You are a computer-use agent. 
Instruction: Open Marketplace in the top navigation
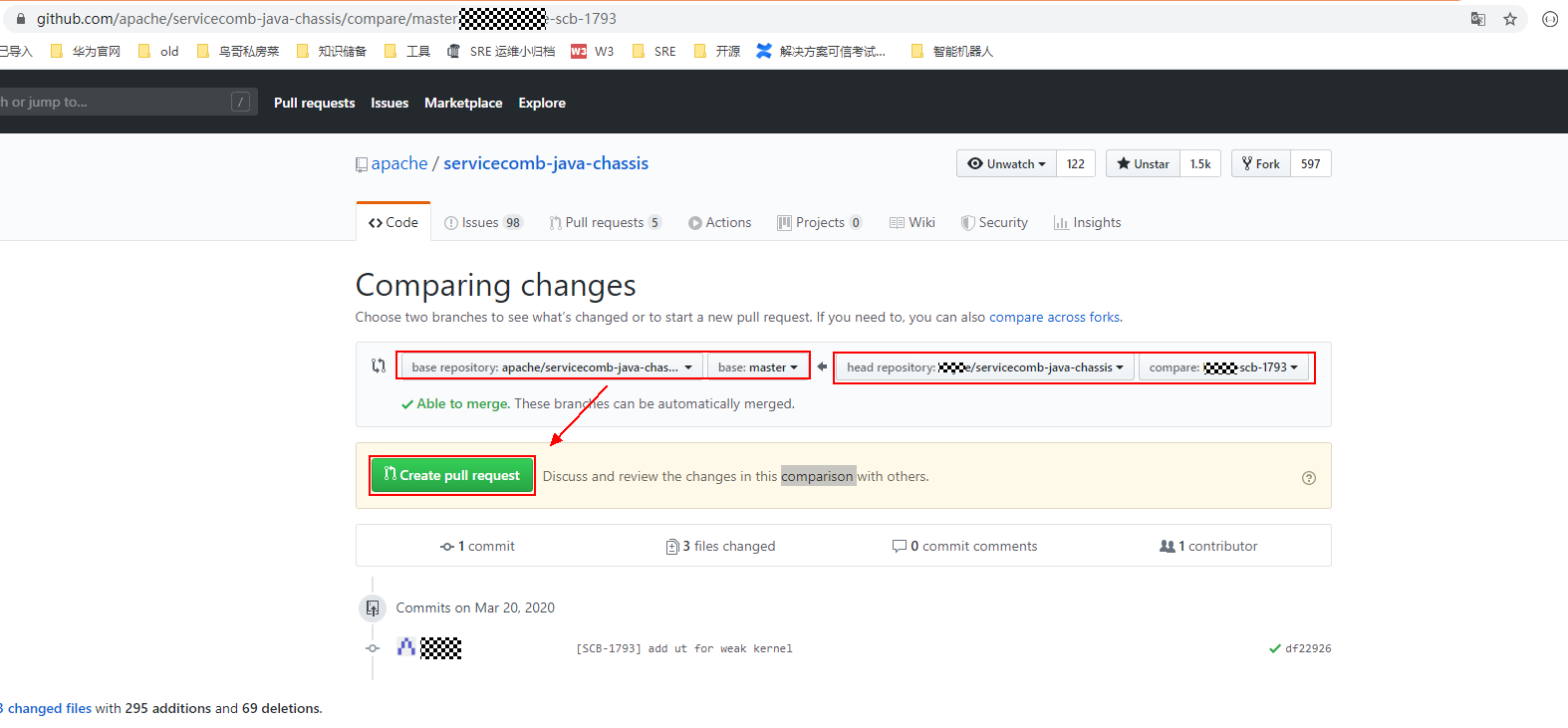463,103
